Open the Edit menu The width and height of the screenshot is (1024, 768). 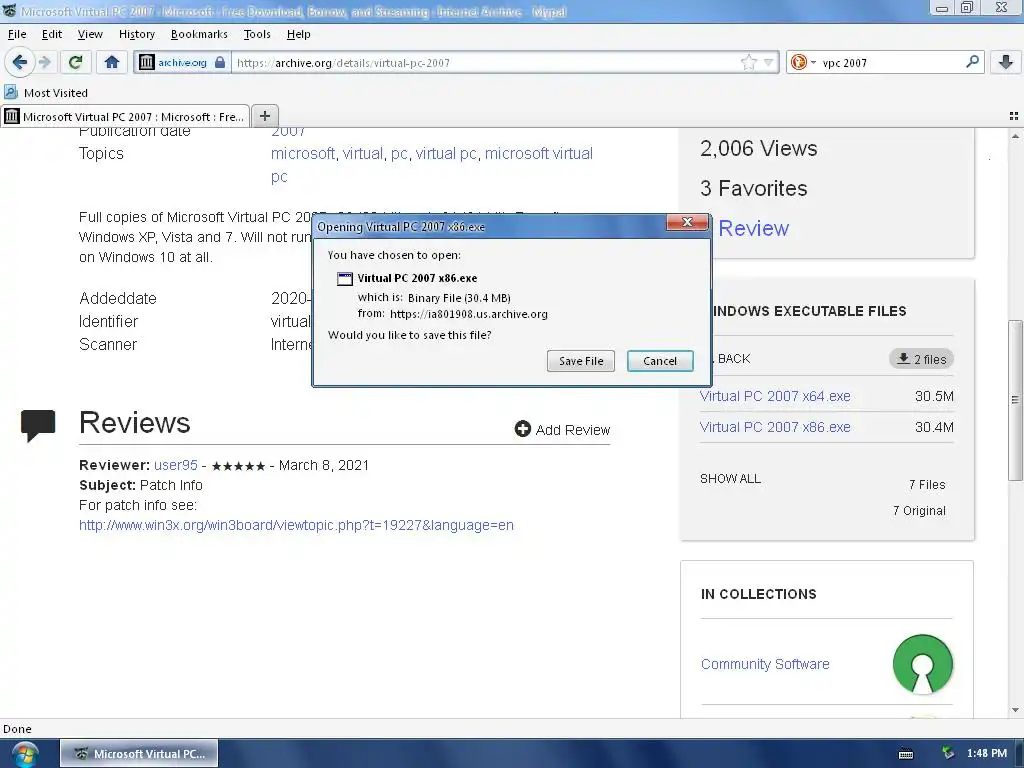(52, 34)
